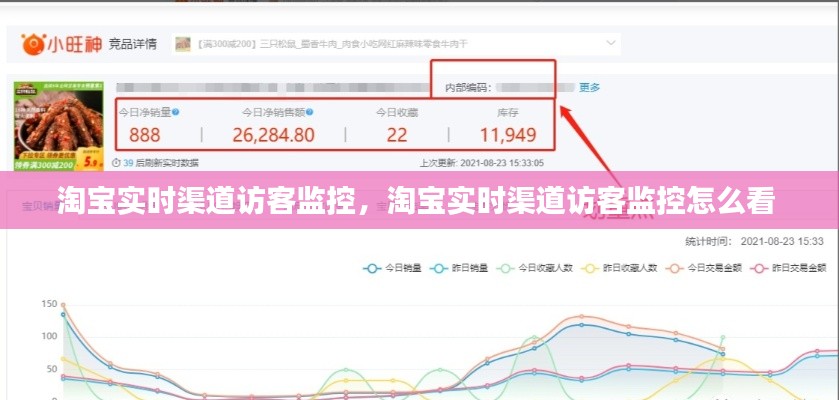The width and height of the screenshot is (839, 400).
Task: Click the info icon beside 今日净销量
Action: tap(176, 112)
